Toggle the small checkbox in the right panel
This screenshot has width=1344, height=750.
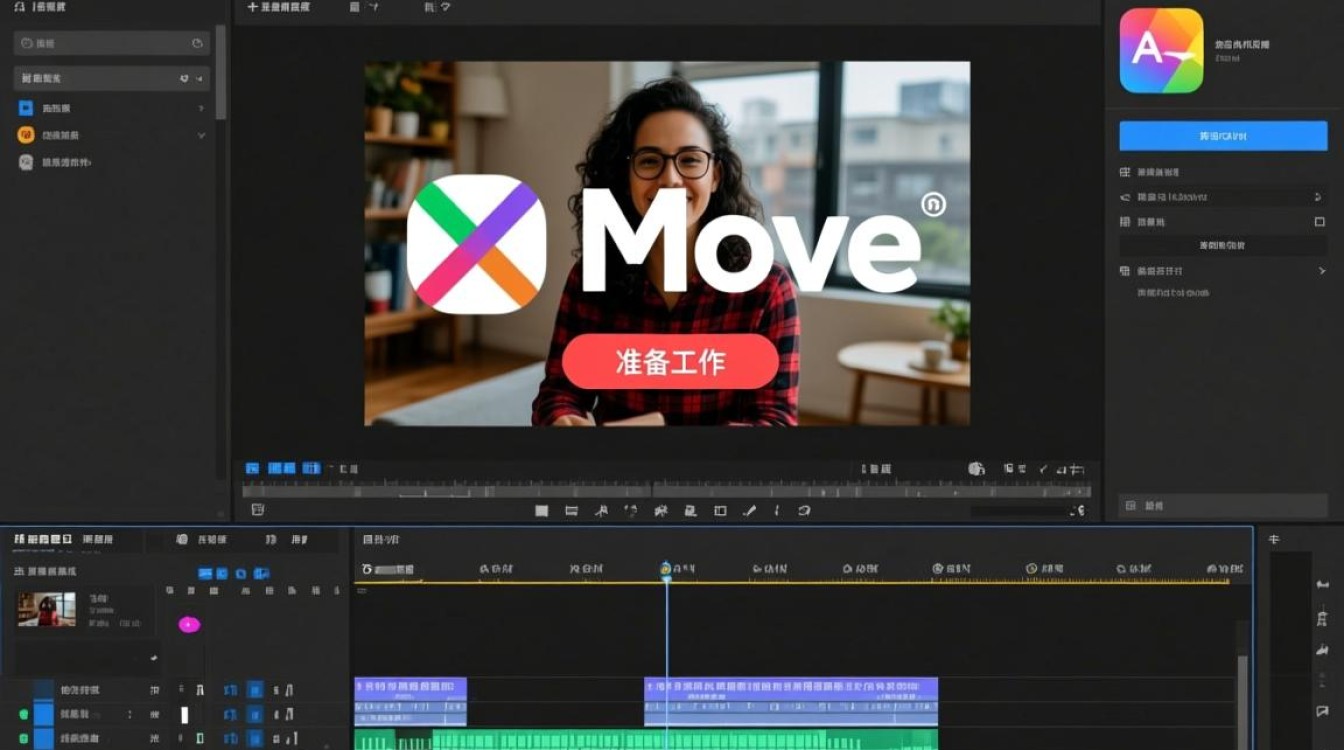pos(1319,222)
